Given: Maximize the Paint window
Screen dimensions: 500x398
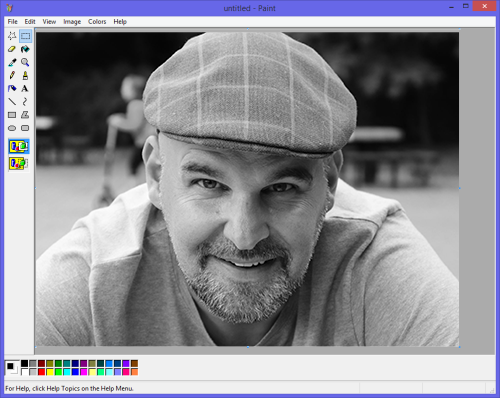Looking at the screenshot, I should tap(466, 6).
